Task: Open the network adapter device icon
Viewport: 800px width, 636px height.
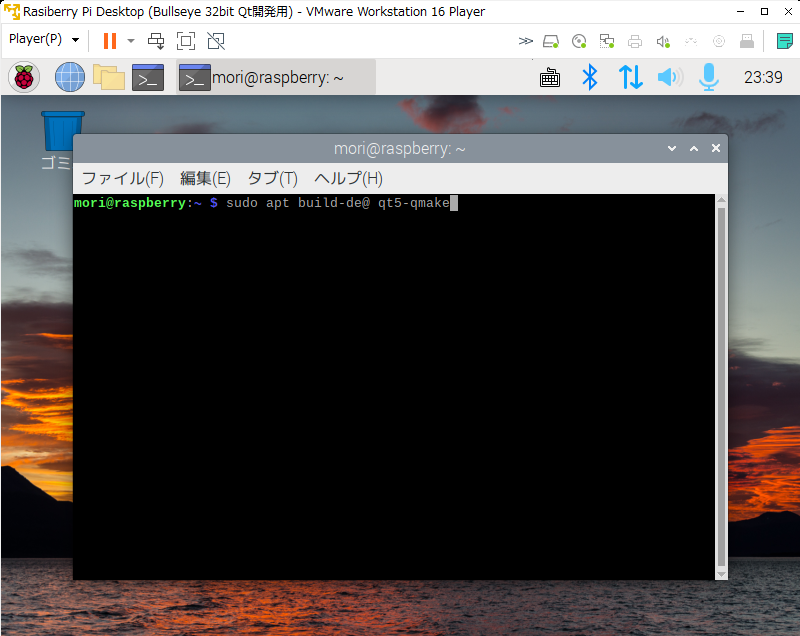Action: click(607, 41)
